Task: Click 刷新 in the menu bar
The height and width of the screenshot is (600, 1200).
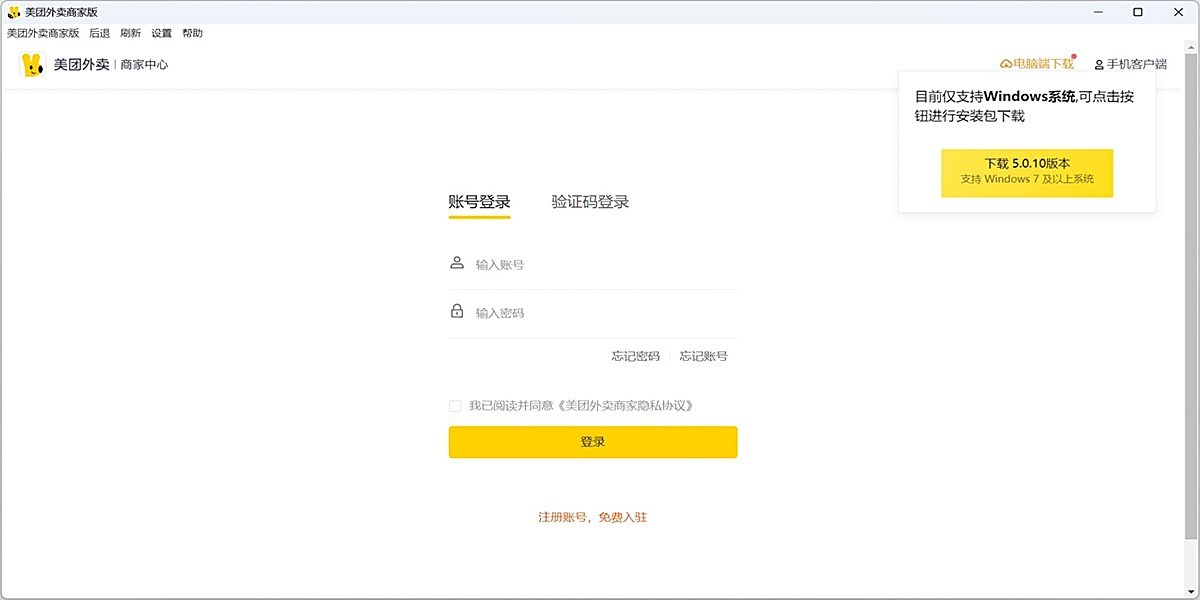Action: [130, 33]
